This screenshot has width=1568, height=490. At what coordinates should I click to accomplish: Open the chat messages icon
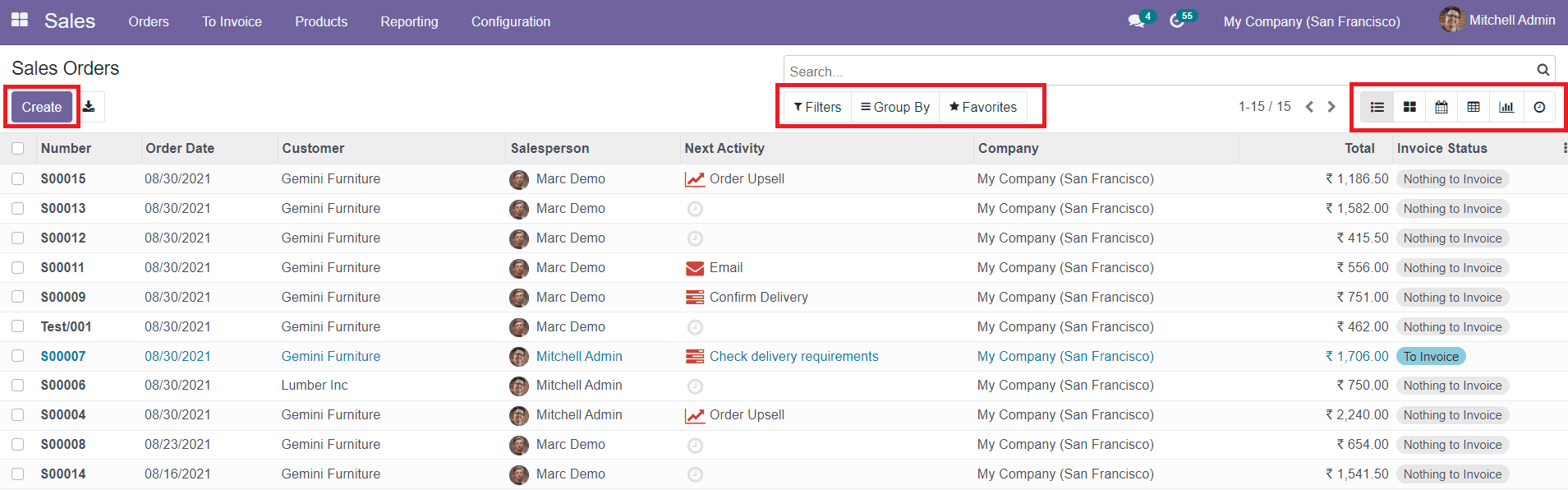pyautogui.click(x=1137, y=21)
